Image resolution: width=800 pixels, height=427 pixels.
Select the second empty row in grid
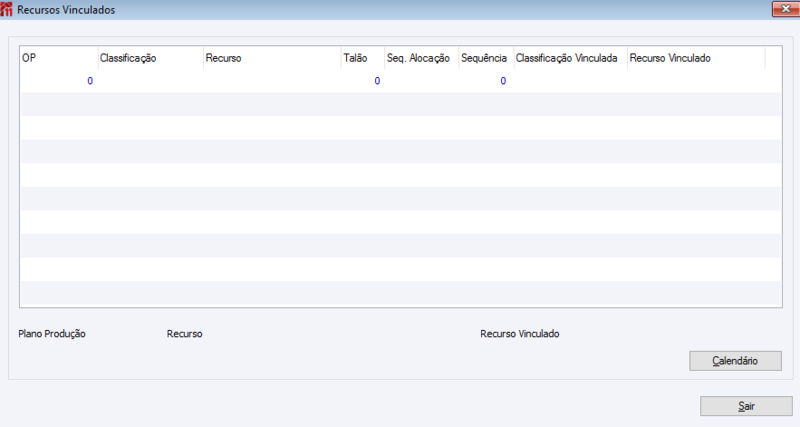(401, 128)
